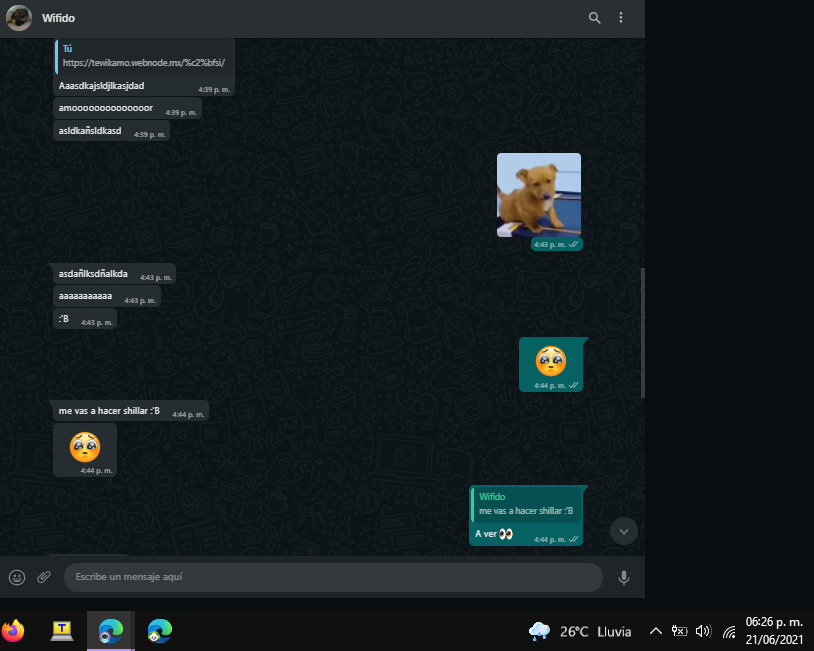Open the tewikamo.webnode.mx link

[144, 62]
